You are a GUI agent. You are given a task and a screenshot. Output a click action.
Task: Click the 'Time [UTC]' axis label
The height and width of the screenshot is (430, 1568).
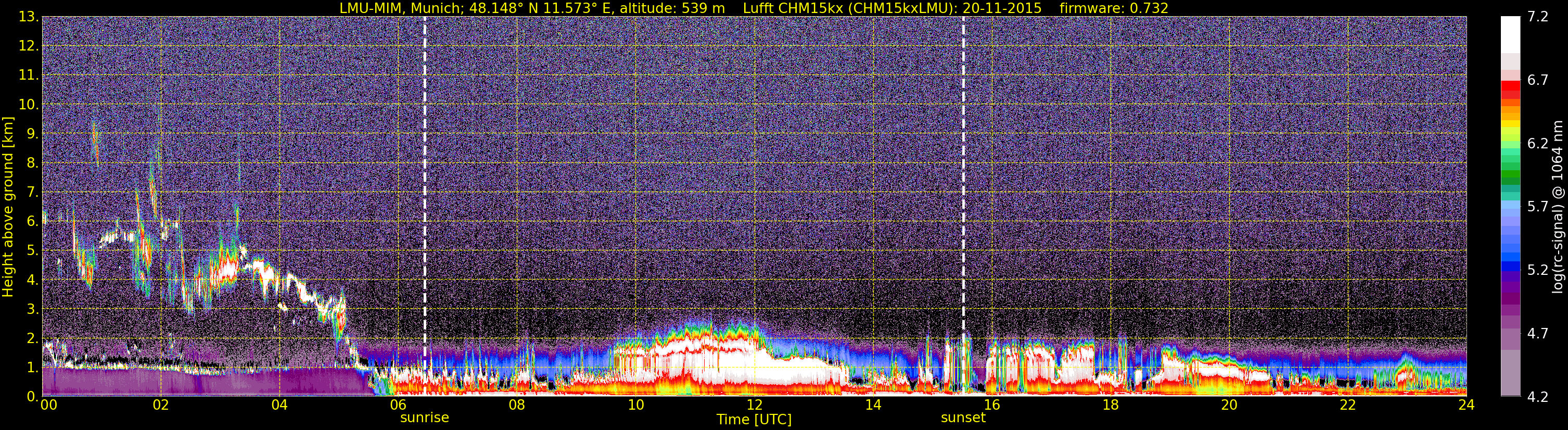[754, 420]
